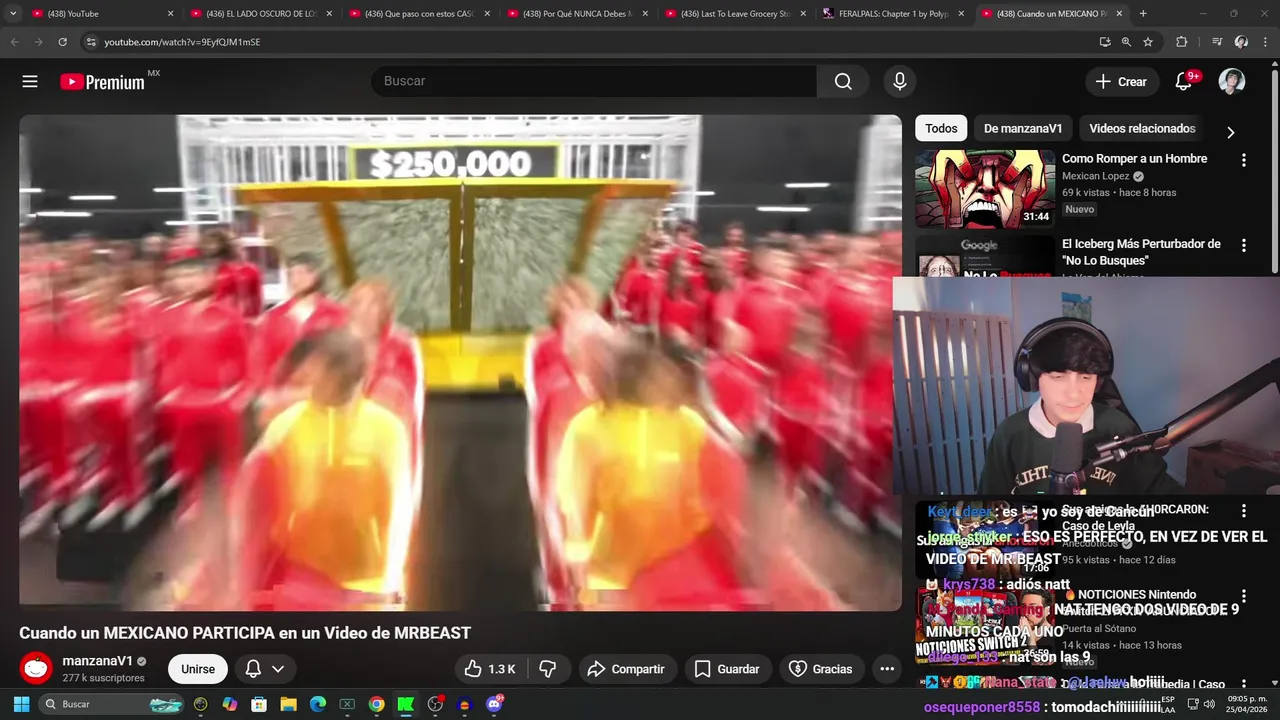Open El Iceberg Más Perturbador video title
The image size is (1280, 720).
tap(1141, 252)
